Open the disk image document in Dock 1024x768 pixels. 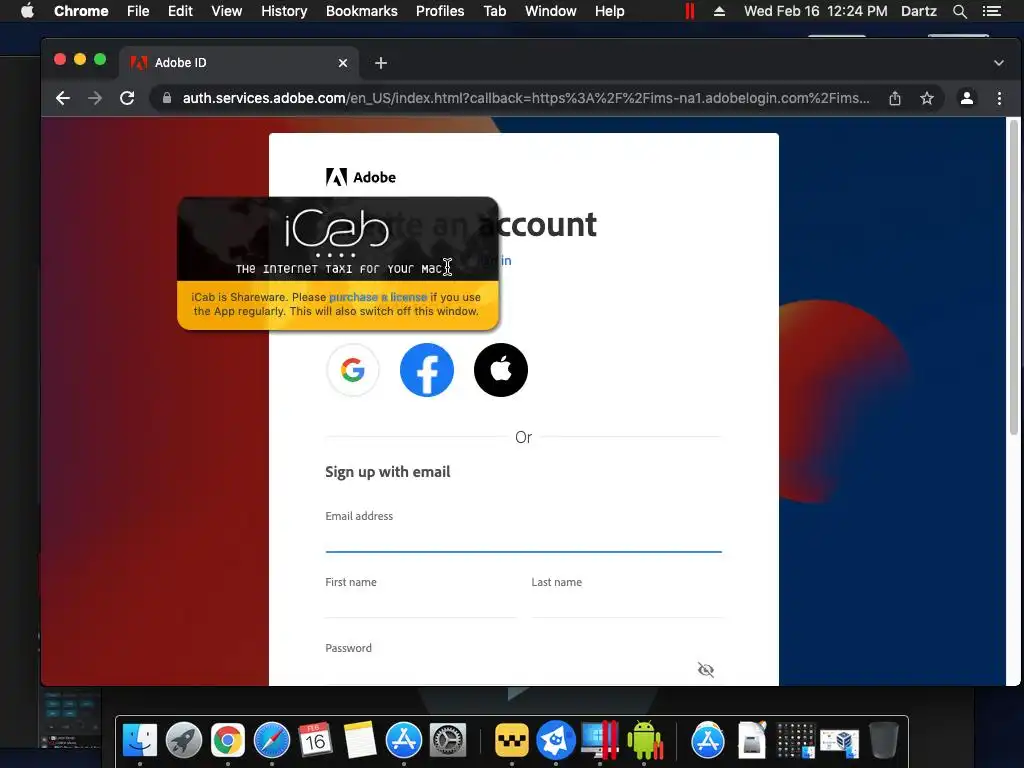(x=752, y=740)
